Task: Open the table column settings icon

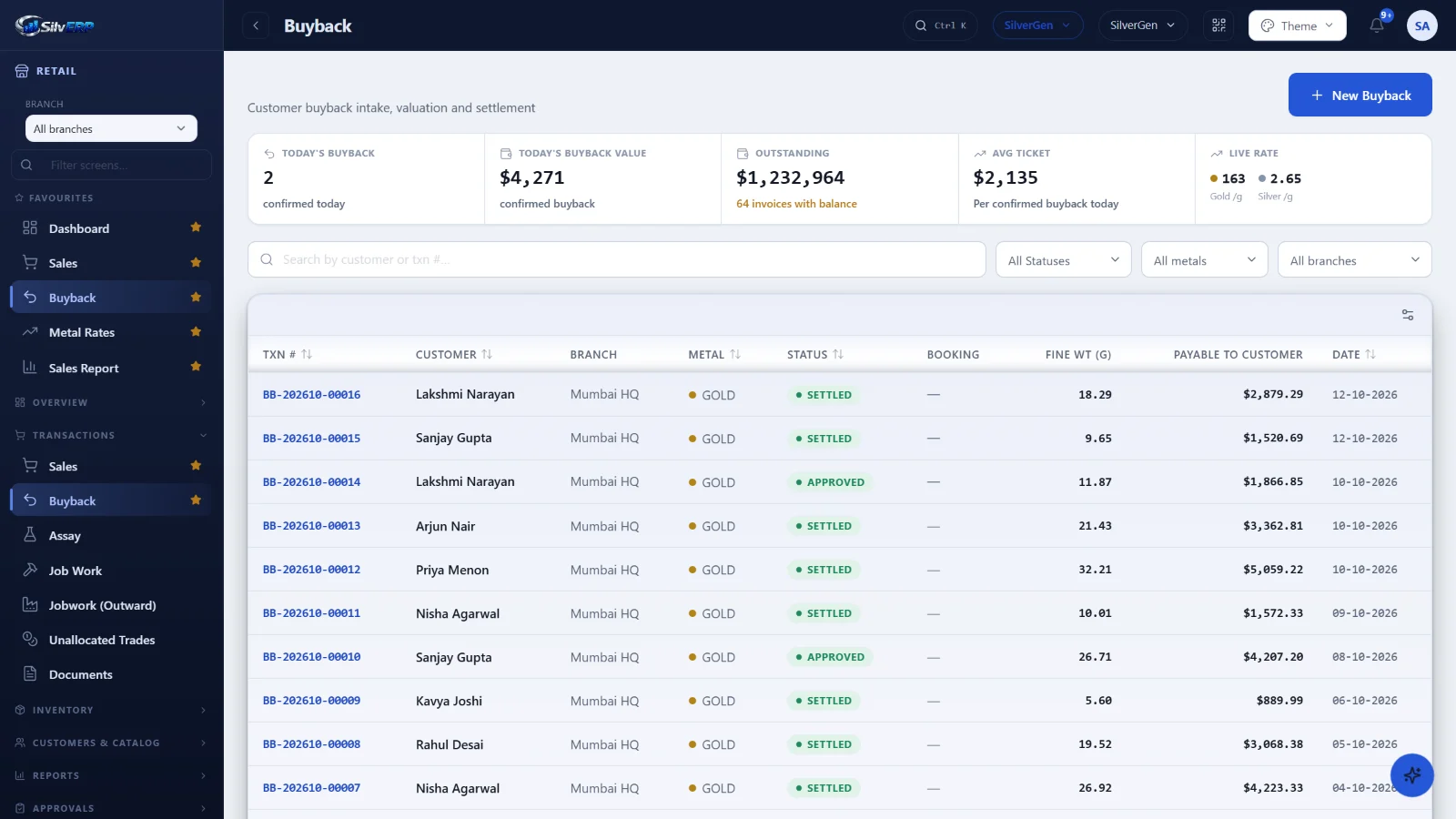Action: [1408, 315]
